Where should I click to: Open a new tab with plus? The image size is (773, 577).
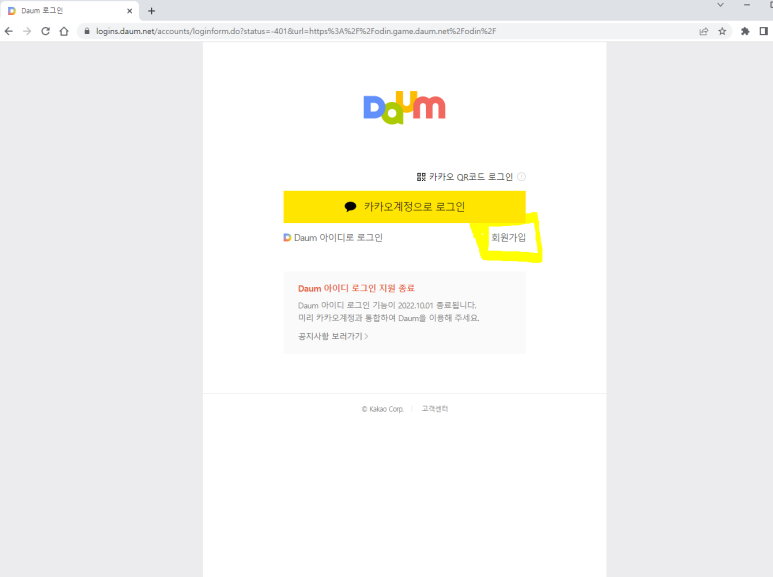click(151, 11)
